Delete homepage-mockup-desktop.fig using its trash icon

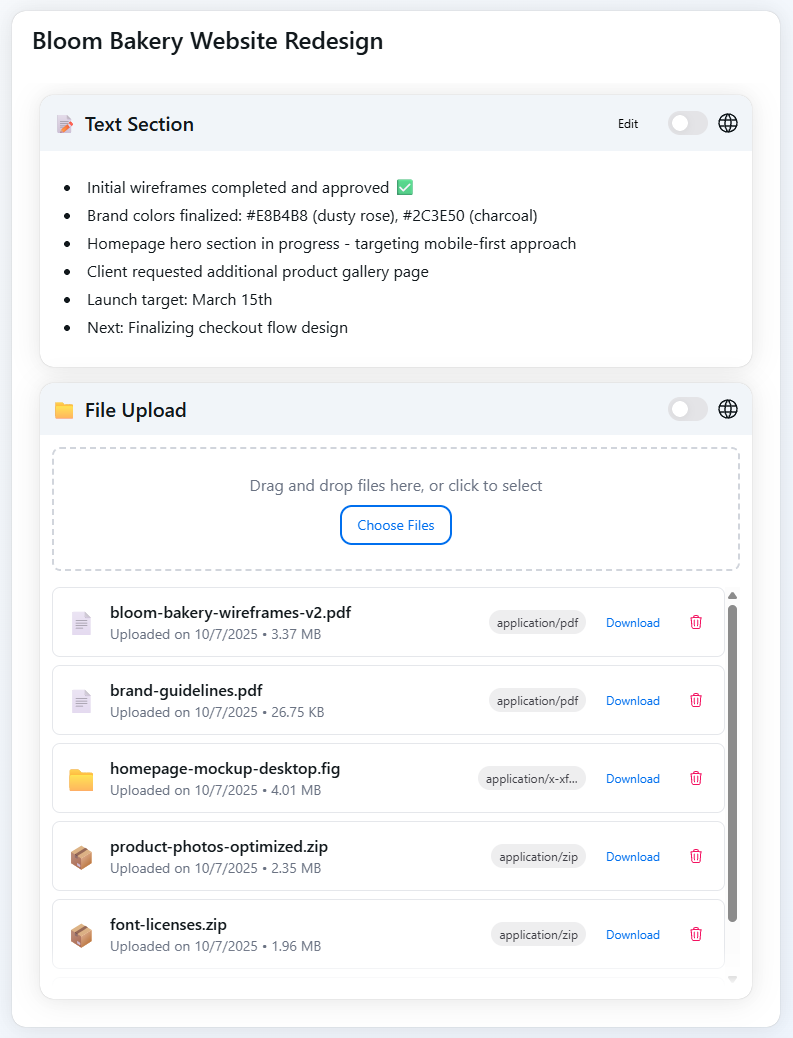[696, 778]
